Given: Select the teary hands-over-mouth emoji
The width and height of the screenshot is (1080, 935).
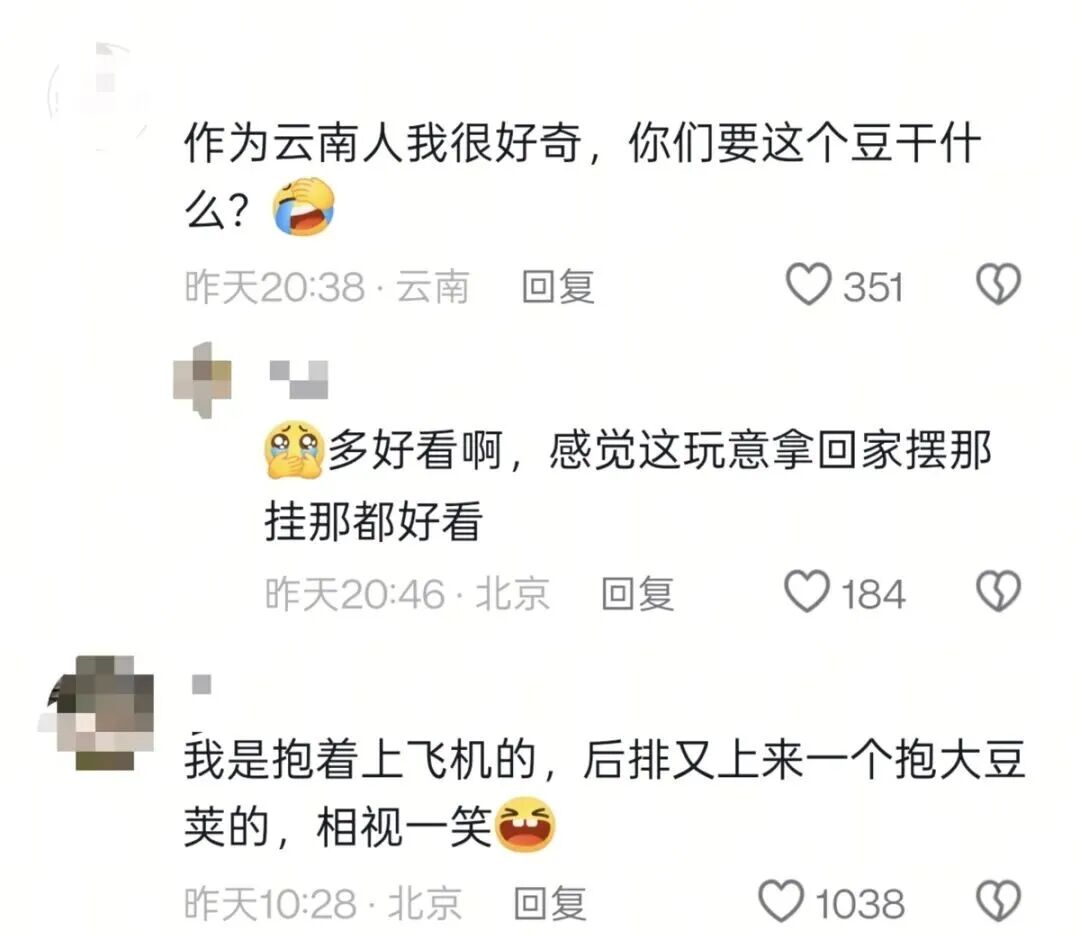Looking at the screenshot, I should point(294,451).
